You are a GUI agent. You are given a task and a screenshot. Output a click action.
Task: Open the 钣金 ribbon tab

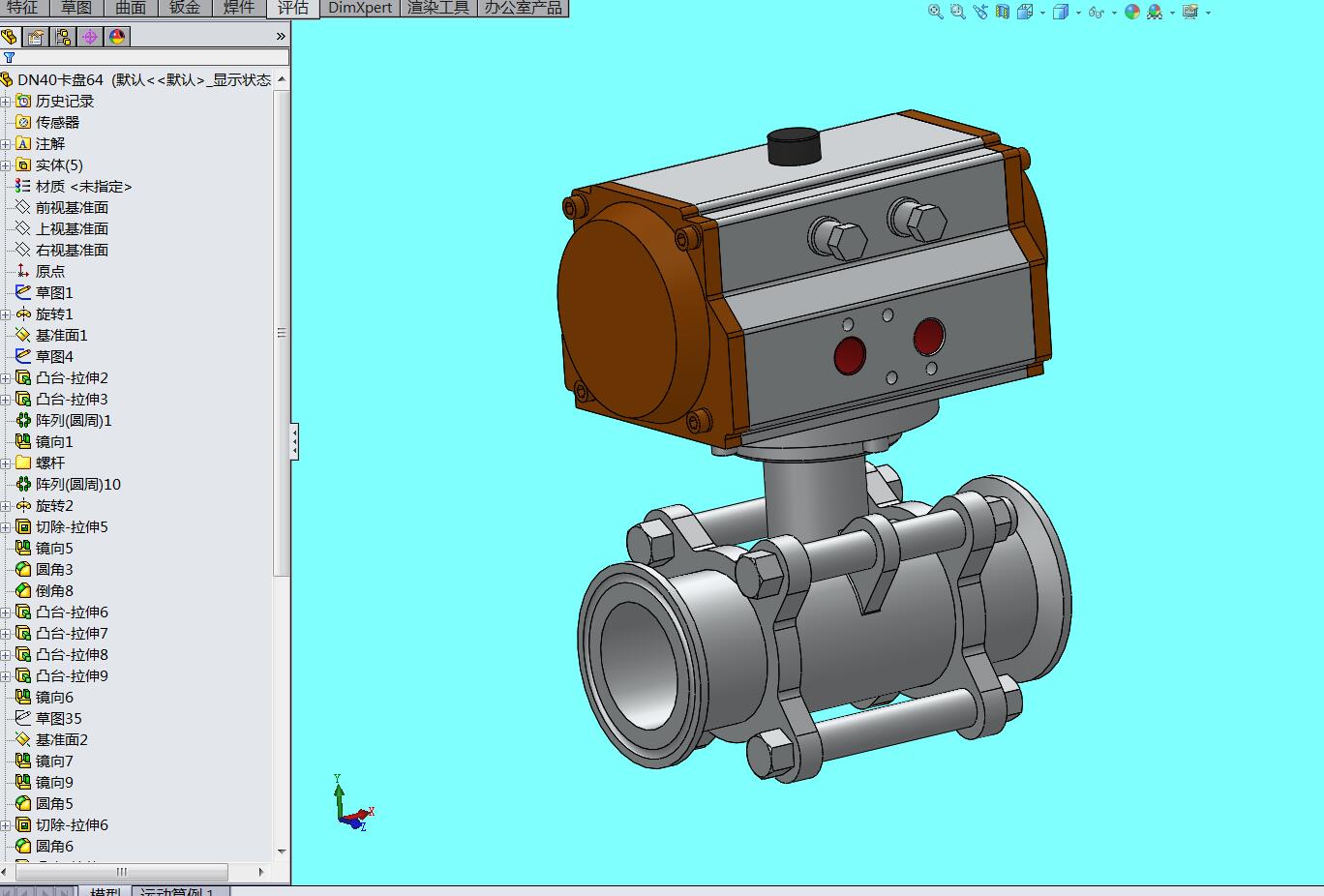pyautogui.click(x=185, y=8)
